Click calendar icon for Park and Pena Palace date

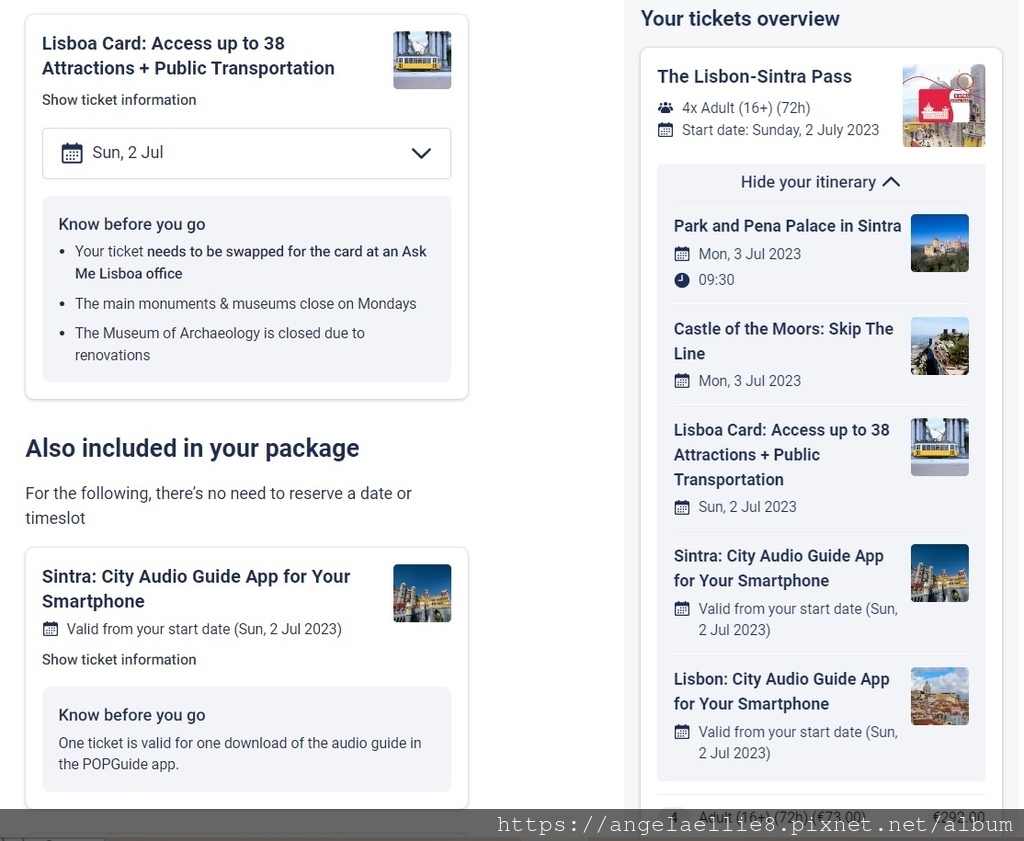coord(682,254)
